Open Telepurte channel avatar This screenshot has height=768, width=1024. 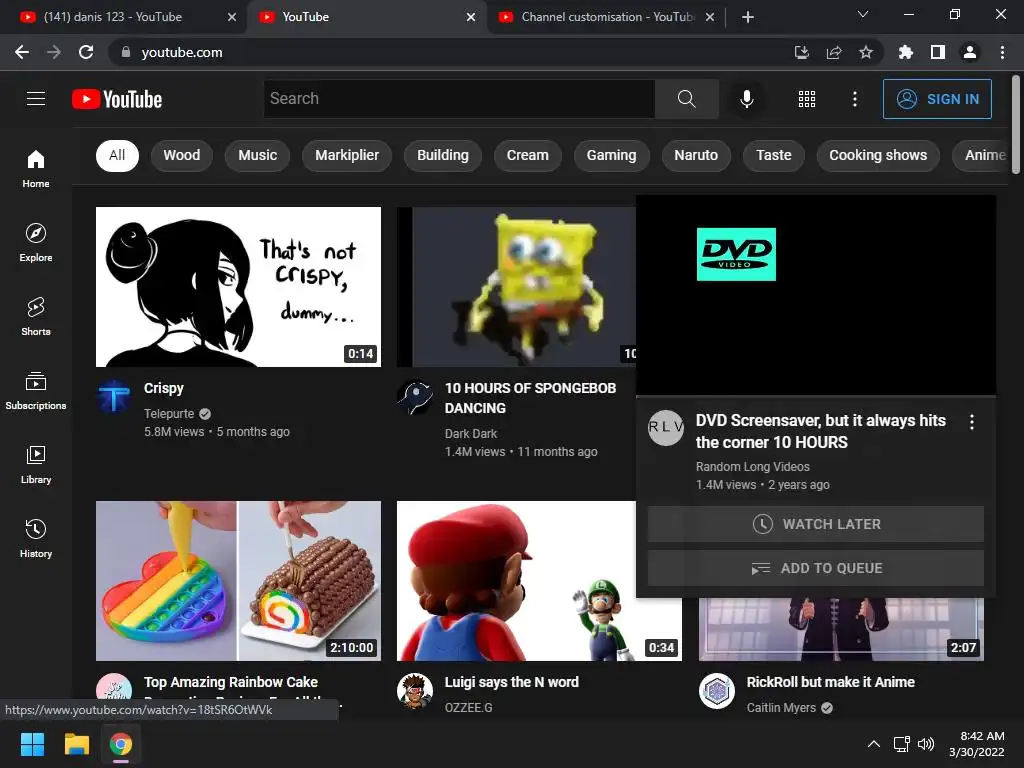114,396
